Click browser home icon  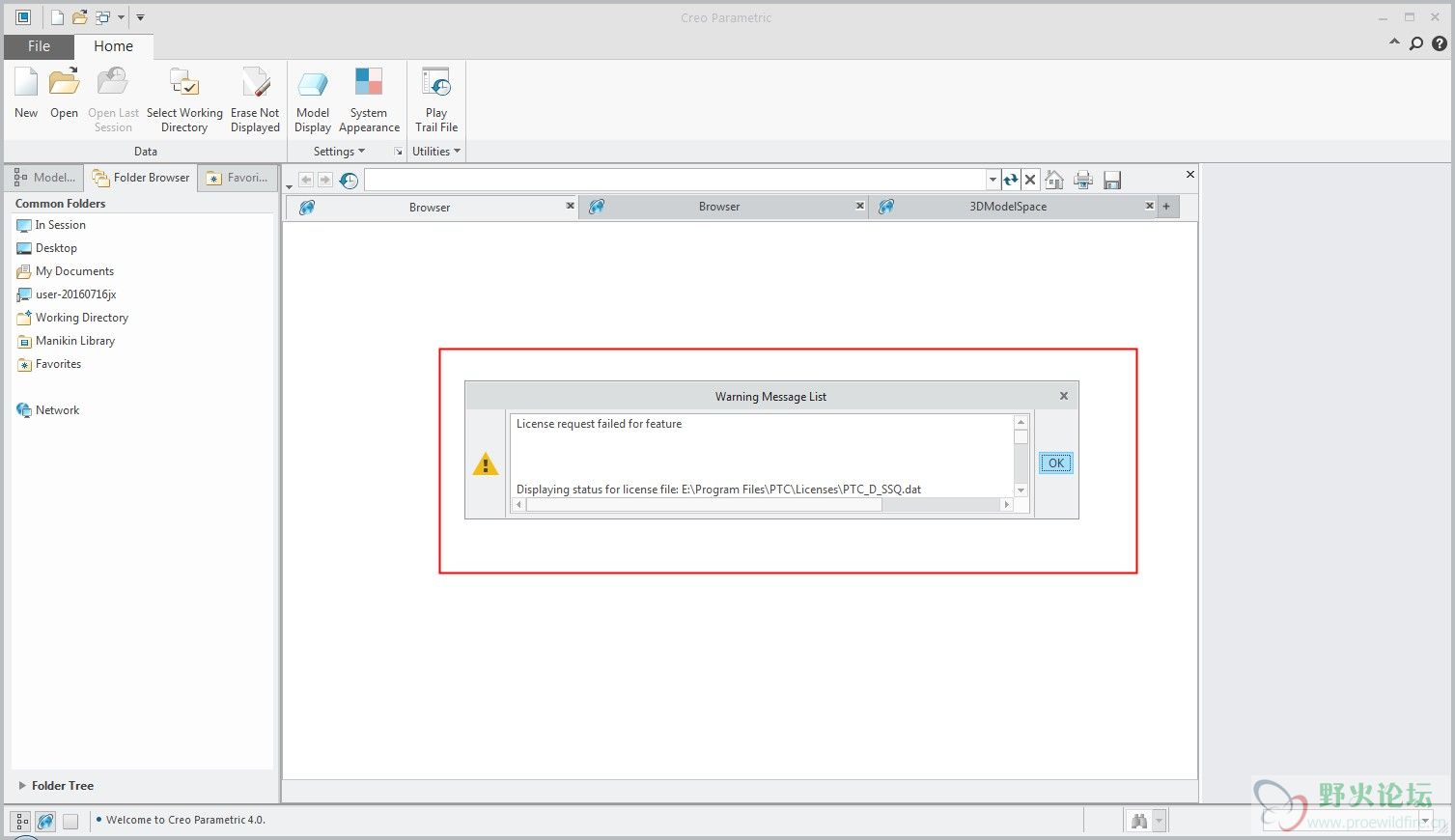tap(1054, 180)
